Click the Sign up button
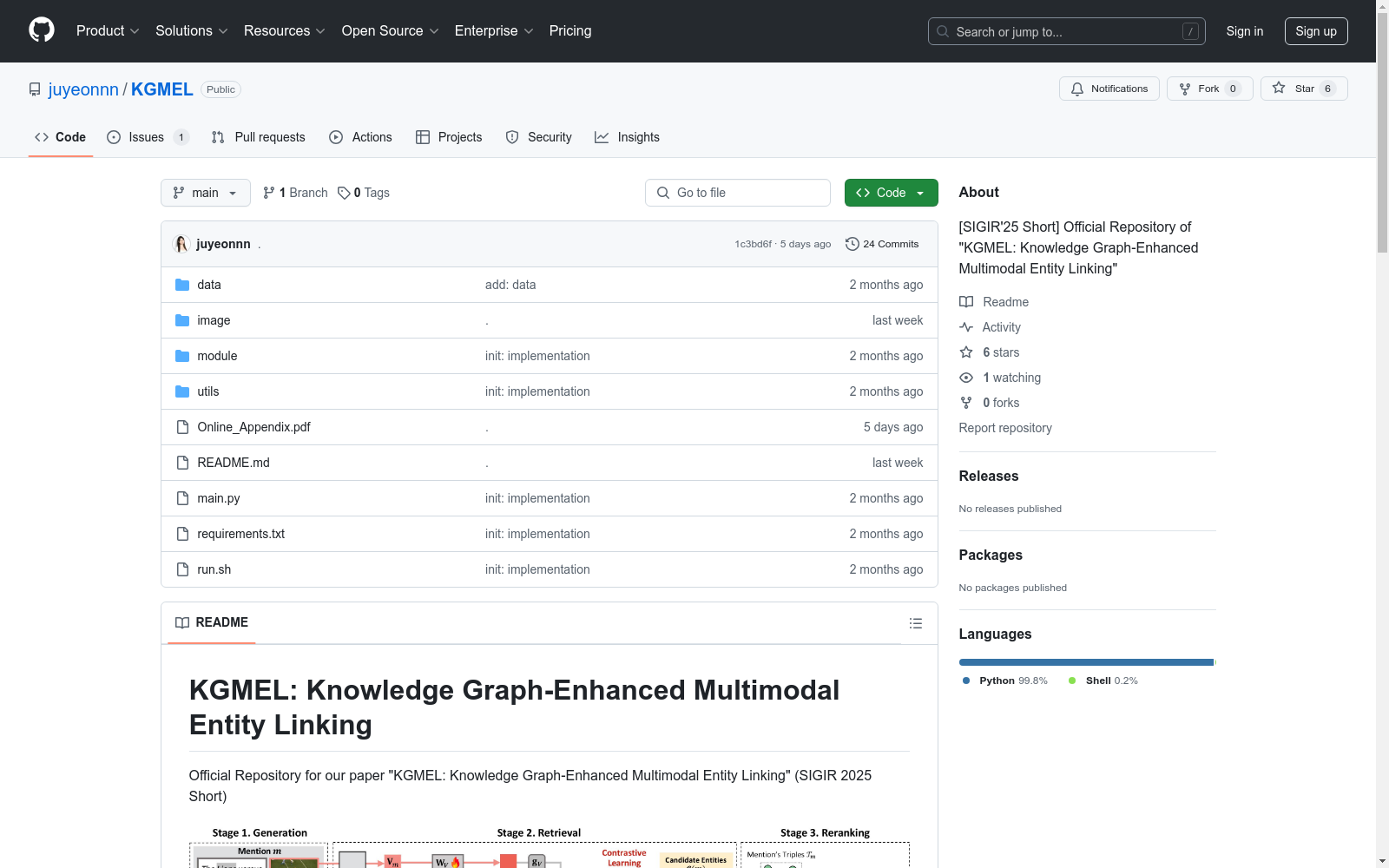Image resolution: width=1389 pixels, height=868 pixels. [1316, 31]
